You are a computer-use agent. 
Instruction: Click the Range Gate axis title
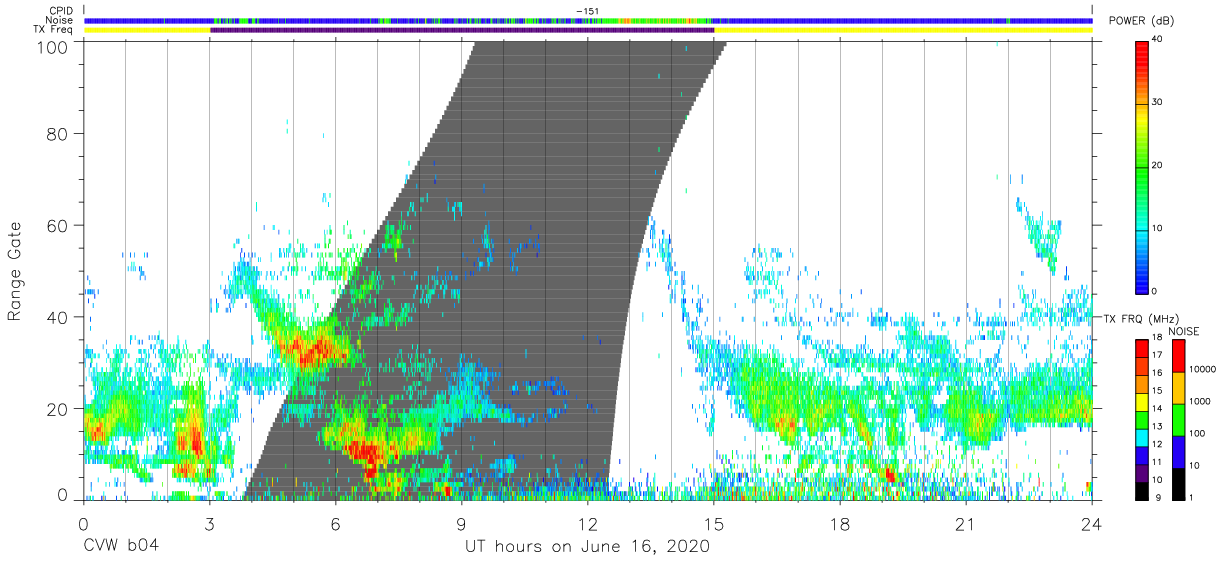[x=15, y=271]
